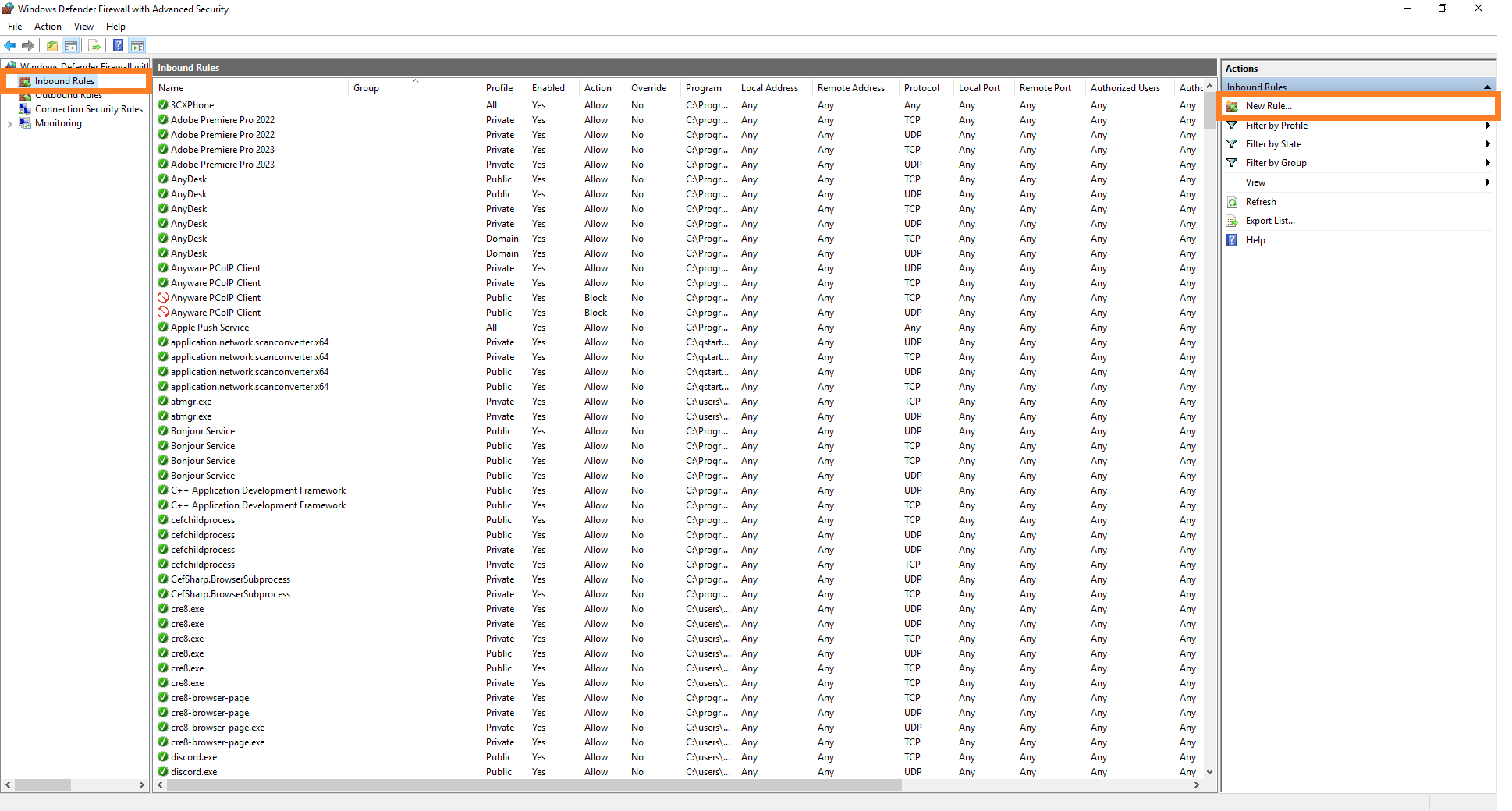Click the Connection Security Rules tree icon
The height and width of the screenshot is (811, 1512).
[25, 109]
